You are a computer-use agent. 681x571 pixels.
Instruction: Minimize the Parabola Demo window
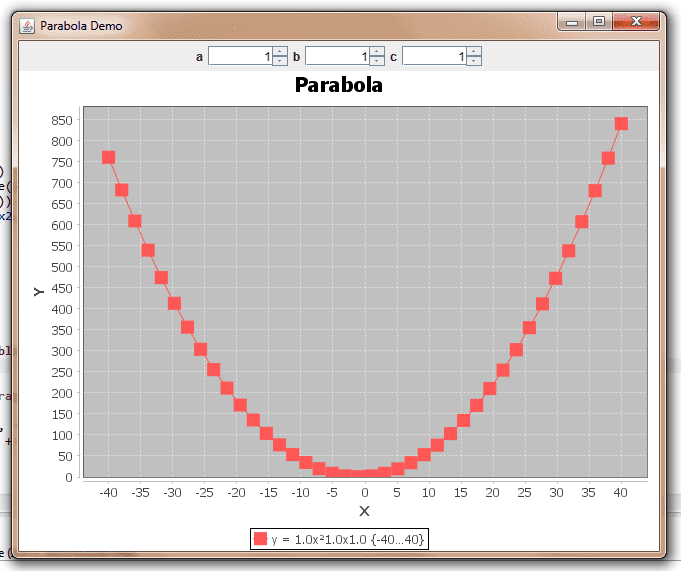[x=573, y=22]
